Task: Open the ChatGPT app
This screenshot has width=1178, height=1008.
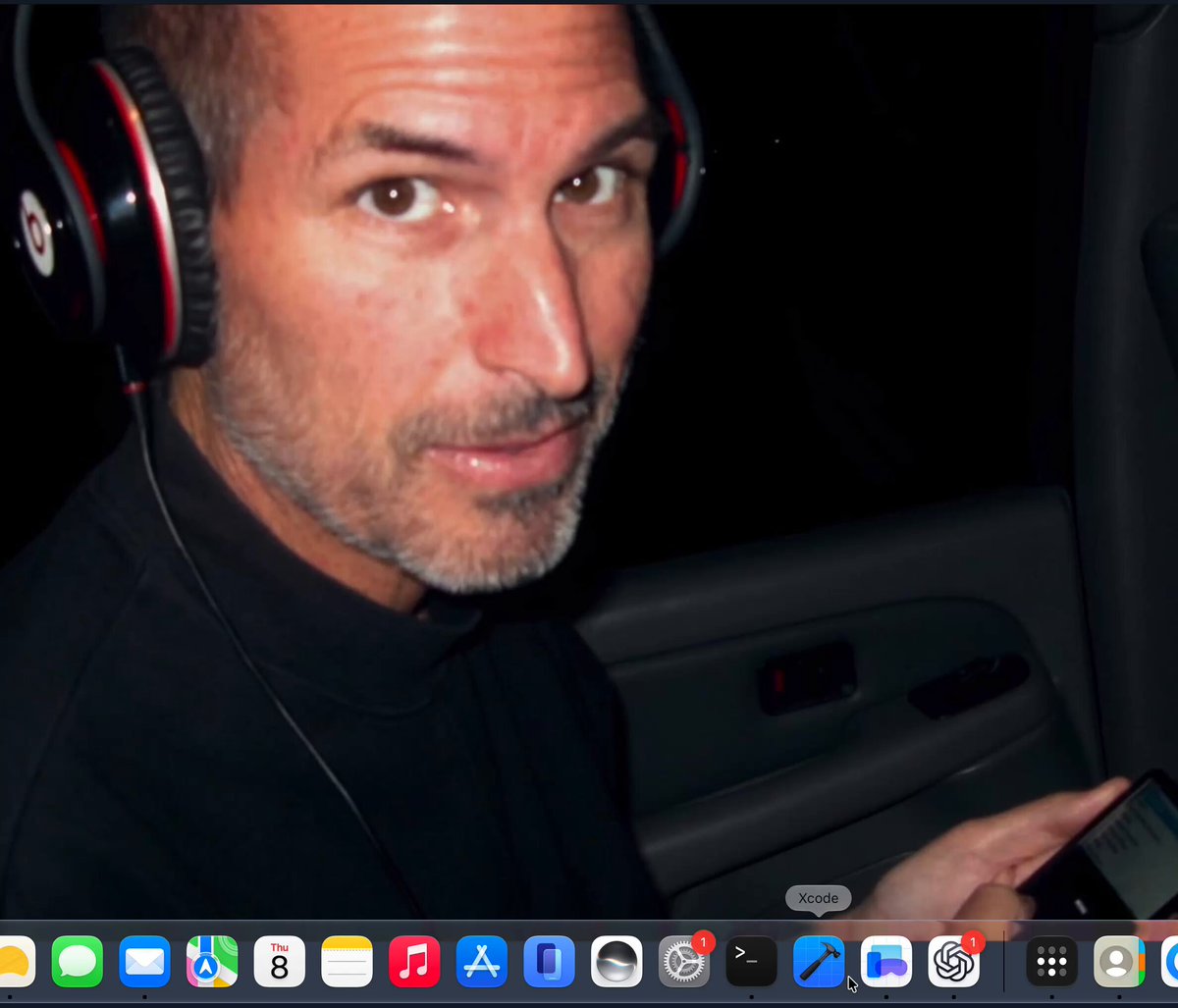Action: pyautogui.click(x=954, y=961)
